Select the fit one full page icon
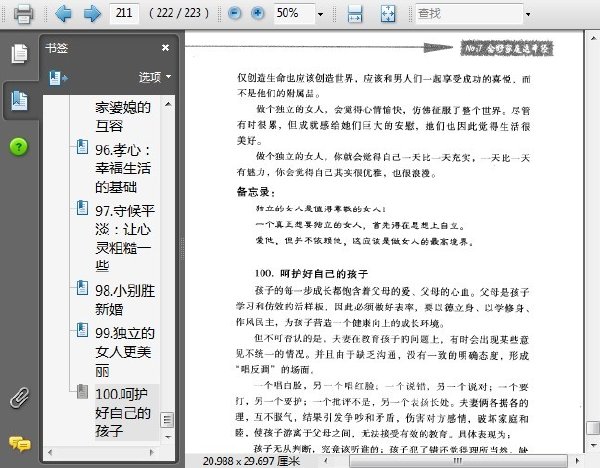This screenshot has height=468, width=600. 388,14
